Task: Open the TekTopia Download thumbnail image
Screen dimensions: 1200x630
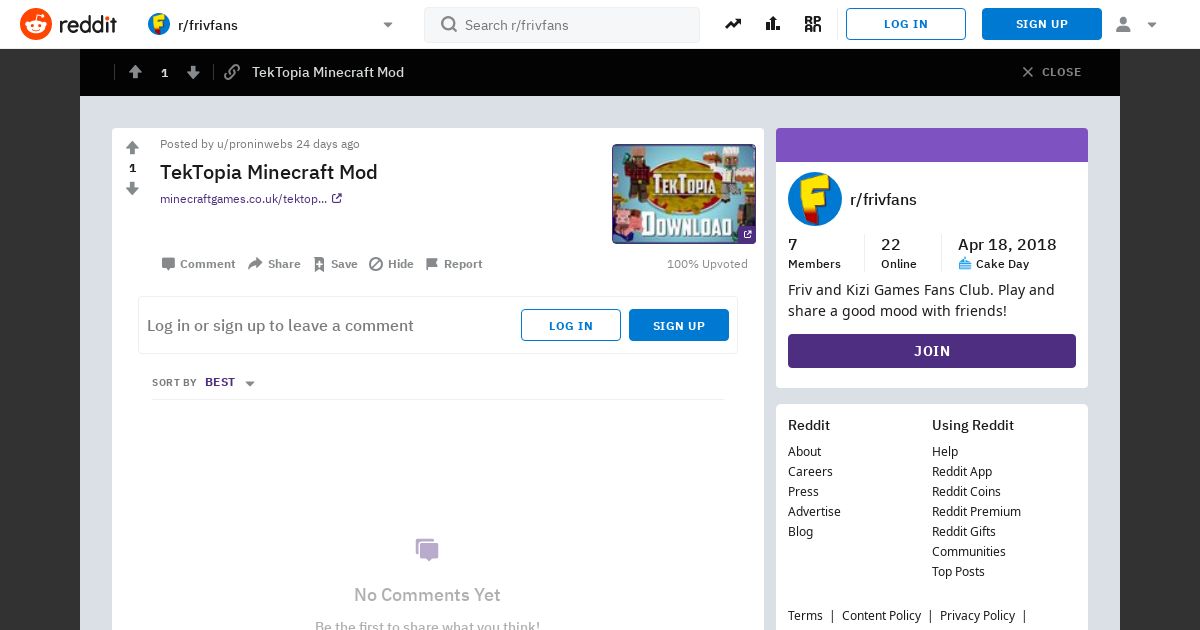Action: 684,194
